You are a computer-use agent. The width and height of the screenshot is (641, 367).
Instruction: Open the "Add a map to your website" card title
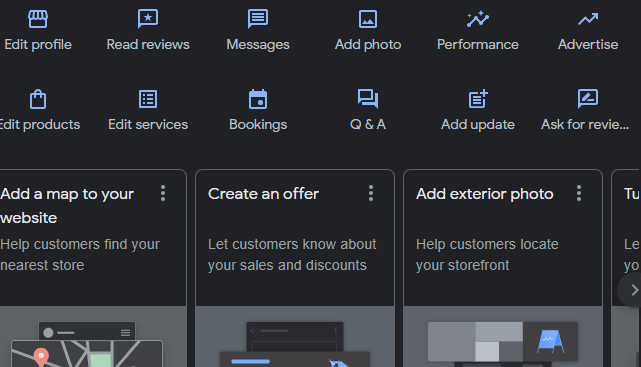pos(67,206)
